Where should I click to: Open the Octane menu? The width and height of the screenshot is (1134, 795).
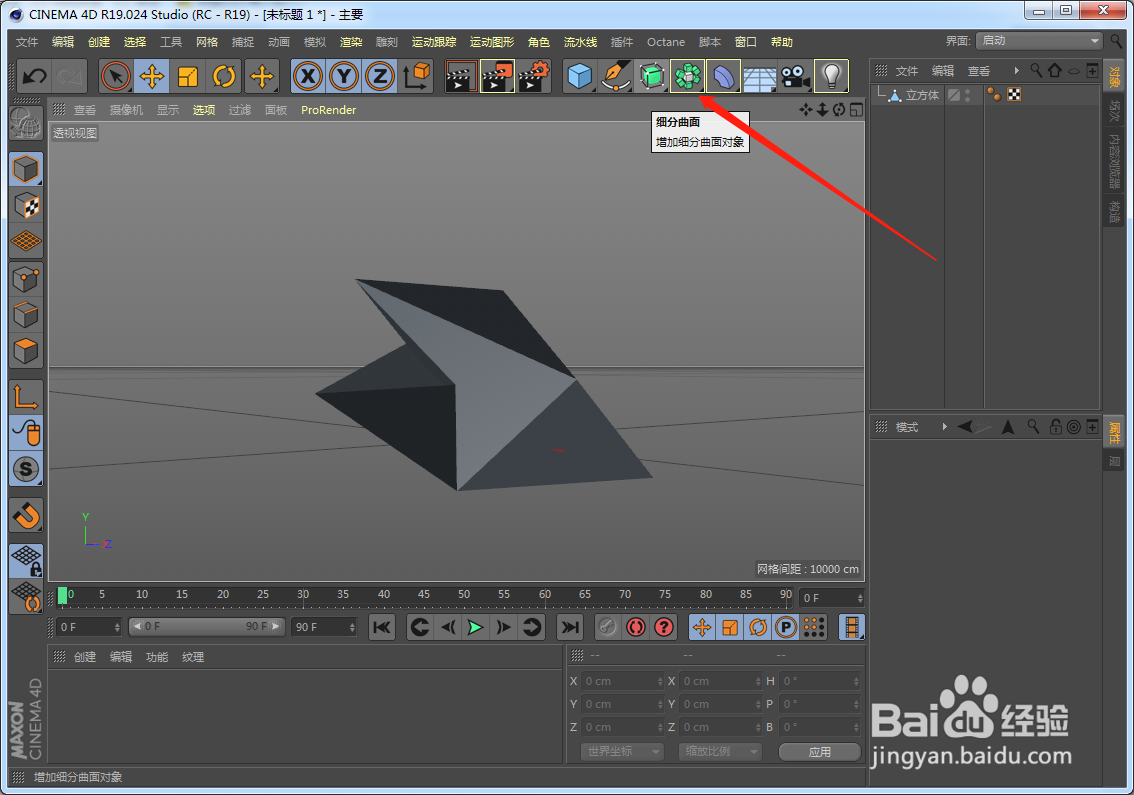click(x=666, y=42)
